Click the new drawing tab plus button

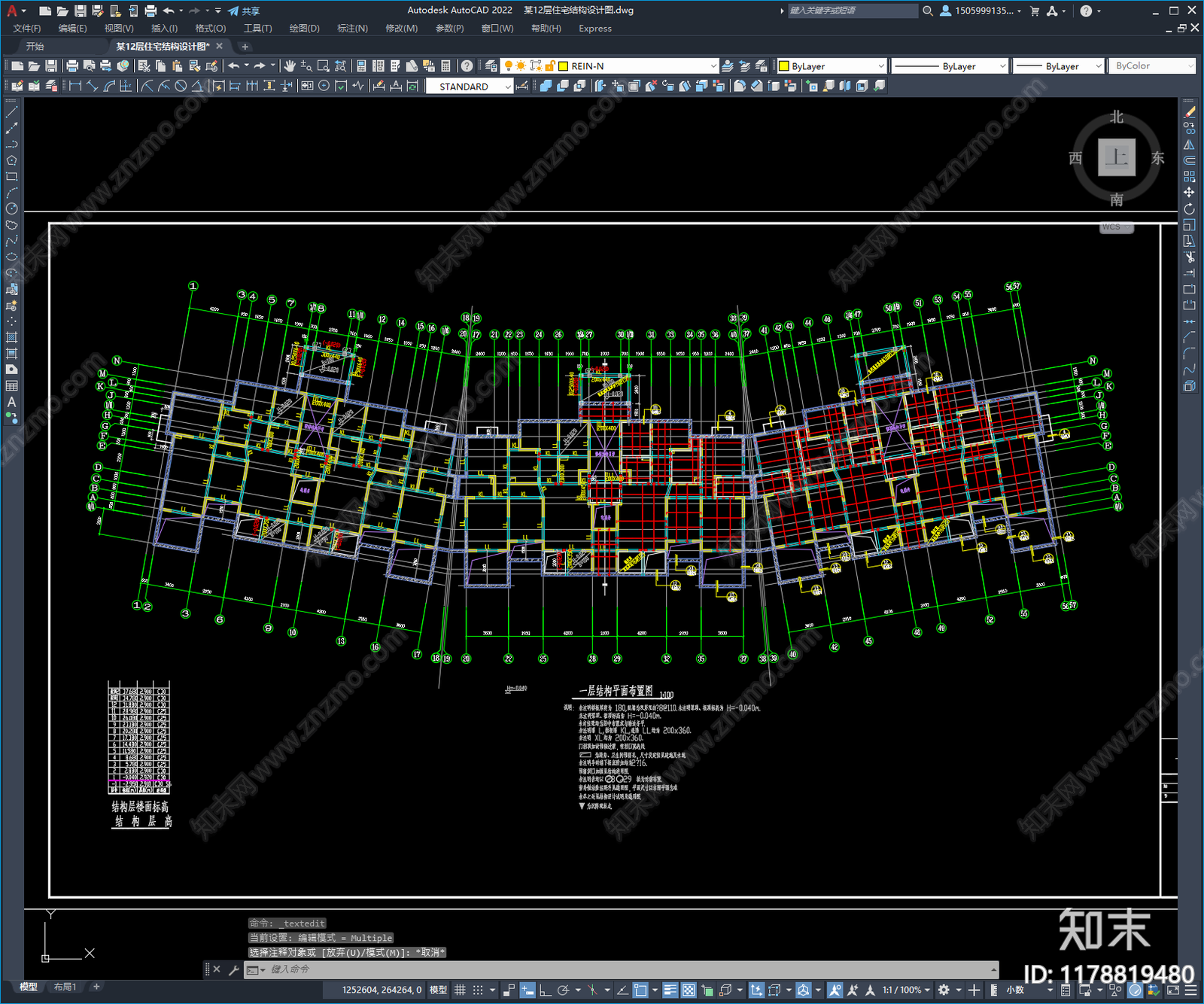click(x=245, y=47)
